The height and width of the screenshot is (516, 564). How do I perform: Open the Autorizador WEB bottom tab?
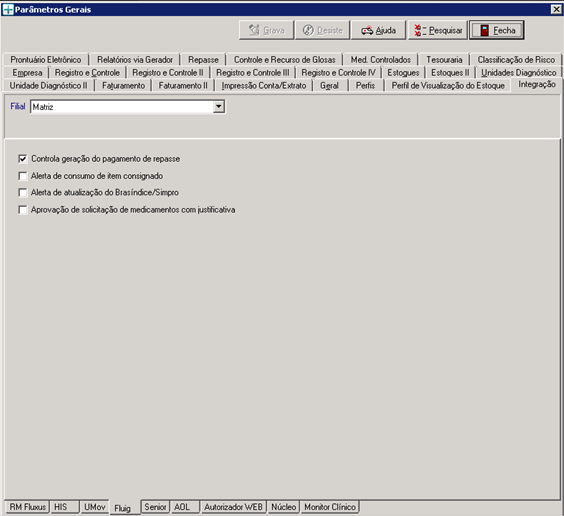233,507
